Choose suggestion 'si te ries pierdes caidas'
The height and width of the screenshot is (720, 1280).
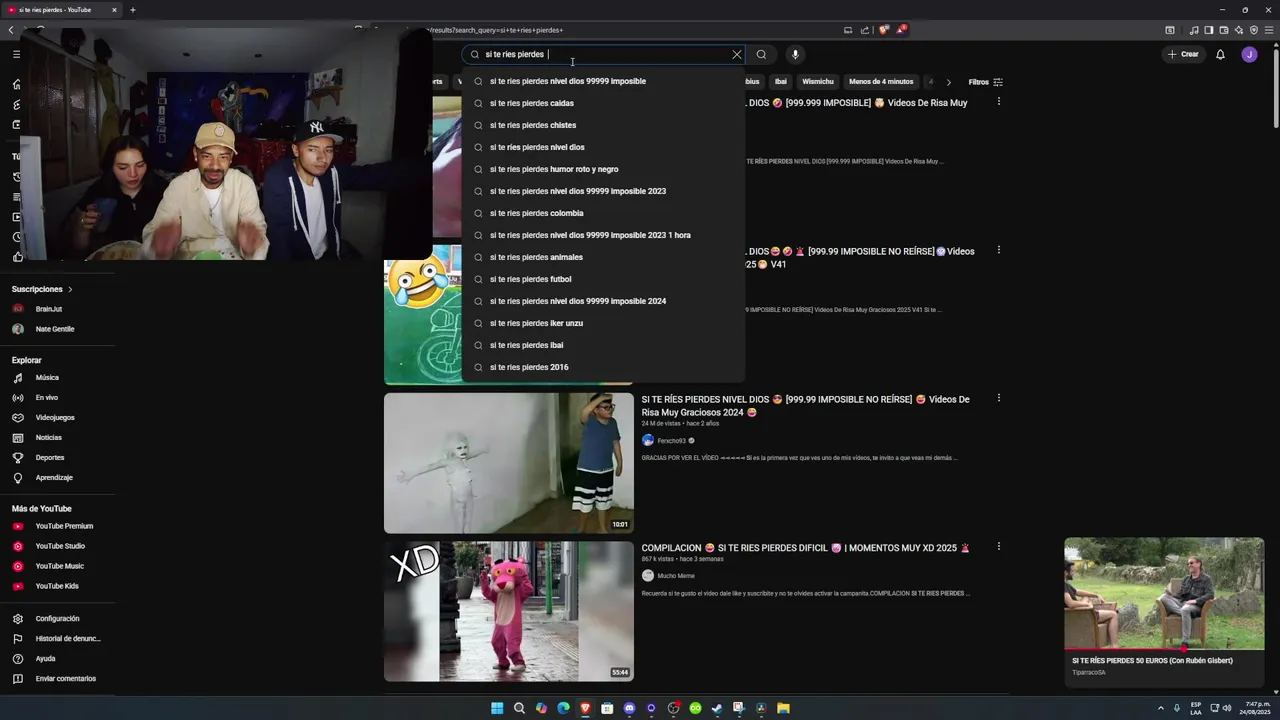[x=603, y=103]
